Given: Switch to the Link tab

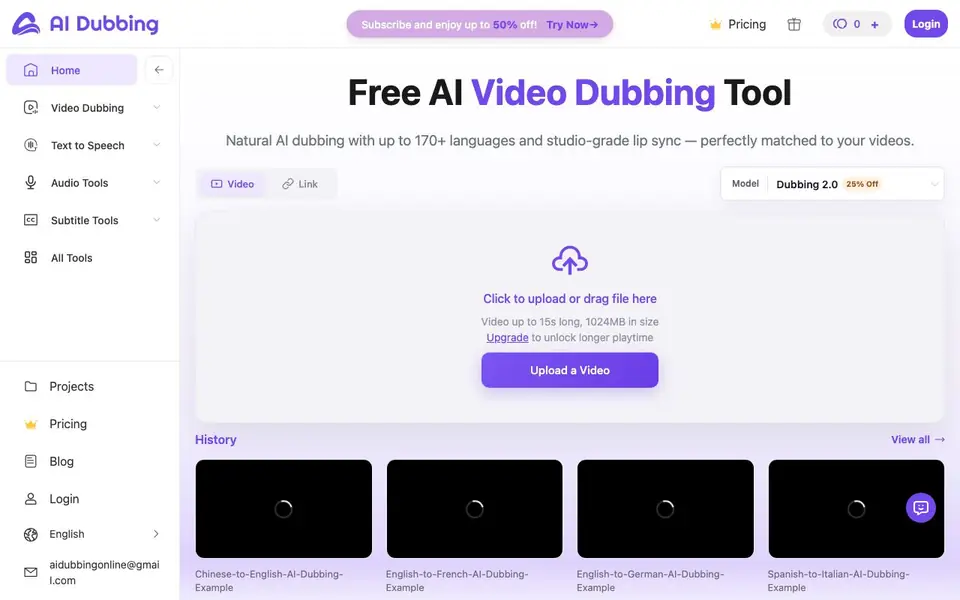Looking at the screenshot, I should tap(300, 184).
